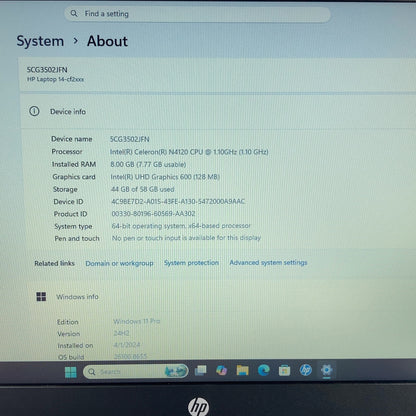This screenshot has width=416, height=416.
Task: Open File Explorer from the taskbar
Action: [242, 370]
